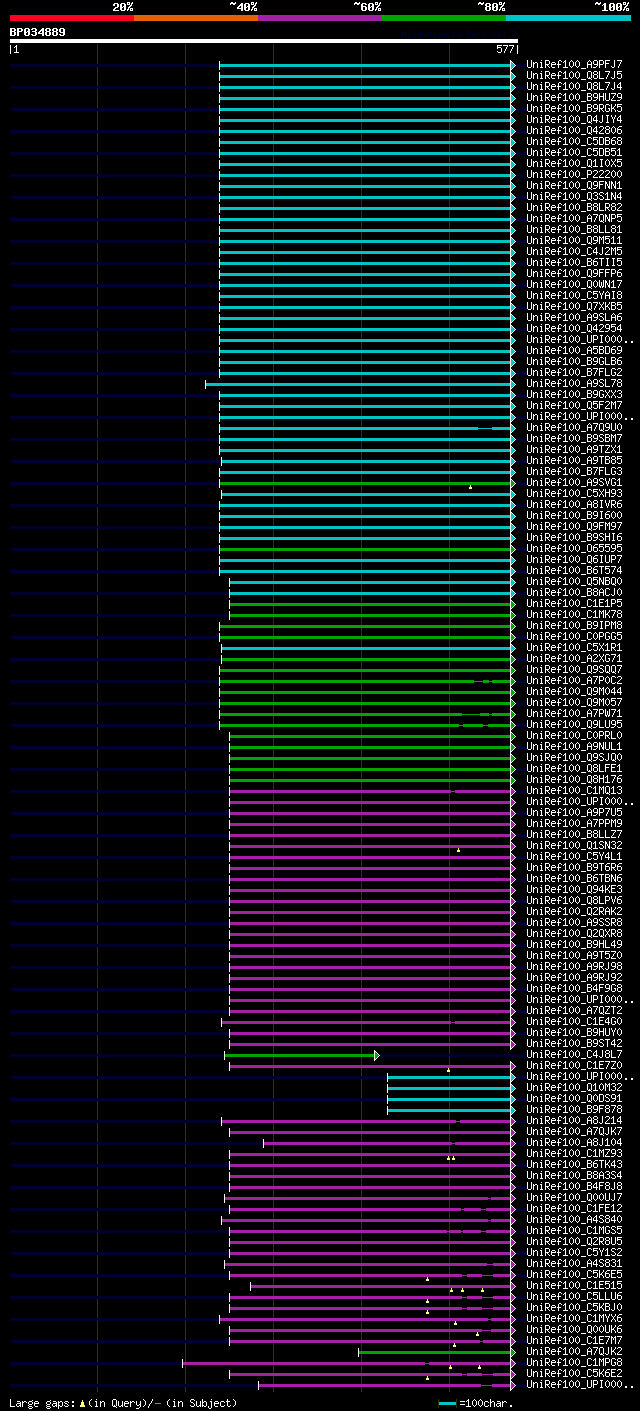
Task: Click the short green bar for UniRef100_C4J8L7
Action: pyautogui.click(x=300, y=1054)
